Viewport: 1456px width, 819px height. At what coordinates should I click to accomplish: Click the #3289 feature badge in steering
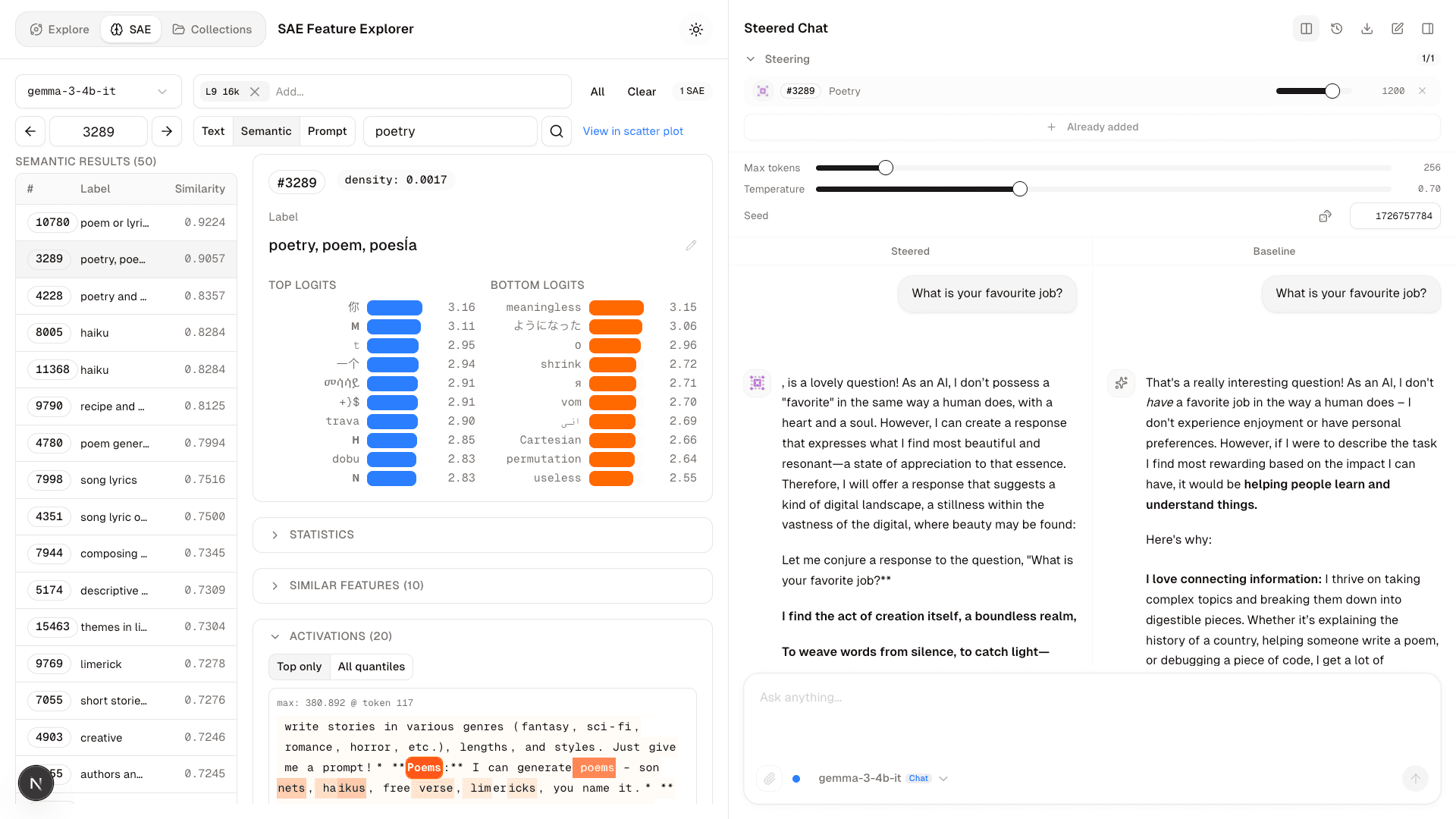pos(800,91)
